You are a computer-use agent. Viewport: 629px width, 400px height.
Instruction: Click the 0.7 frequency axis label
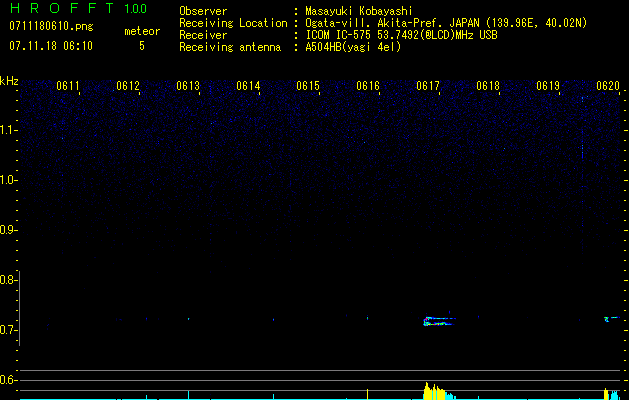(7, 330)
